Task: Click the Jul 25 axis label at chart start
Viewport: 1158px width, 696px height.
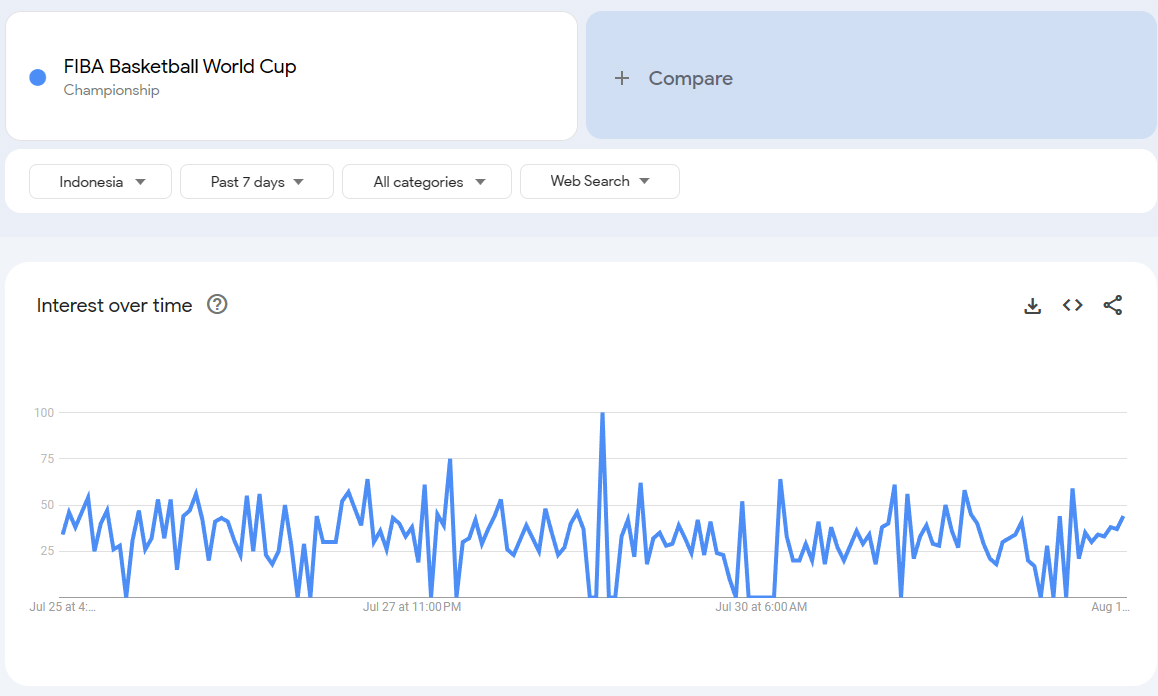Action: (x=63, y=607)
